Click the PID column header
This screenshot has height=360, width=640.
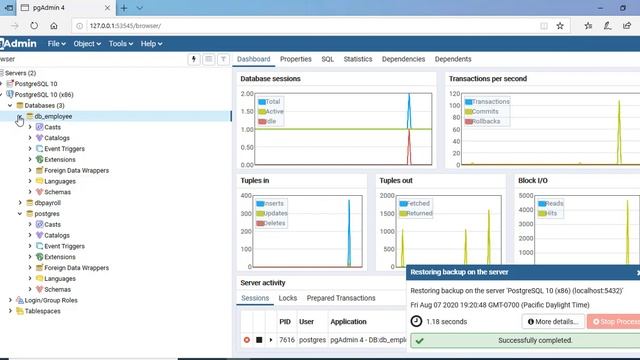285,322
